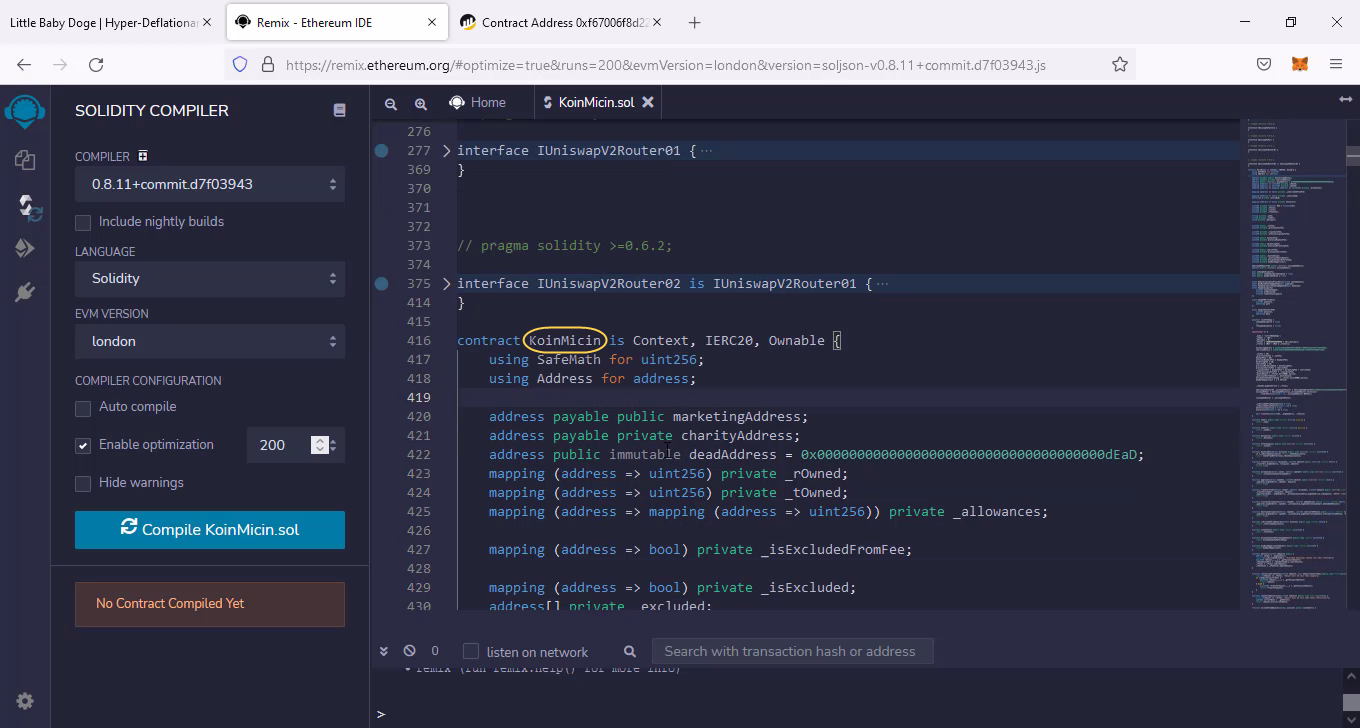Open the Deploy & Run Transactions icon
The width and height of the screenshot is (1360, 728).
point(25,248)
